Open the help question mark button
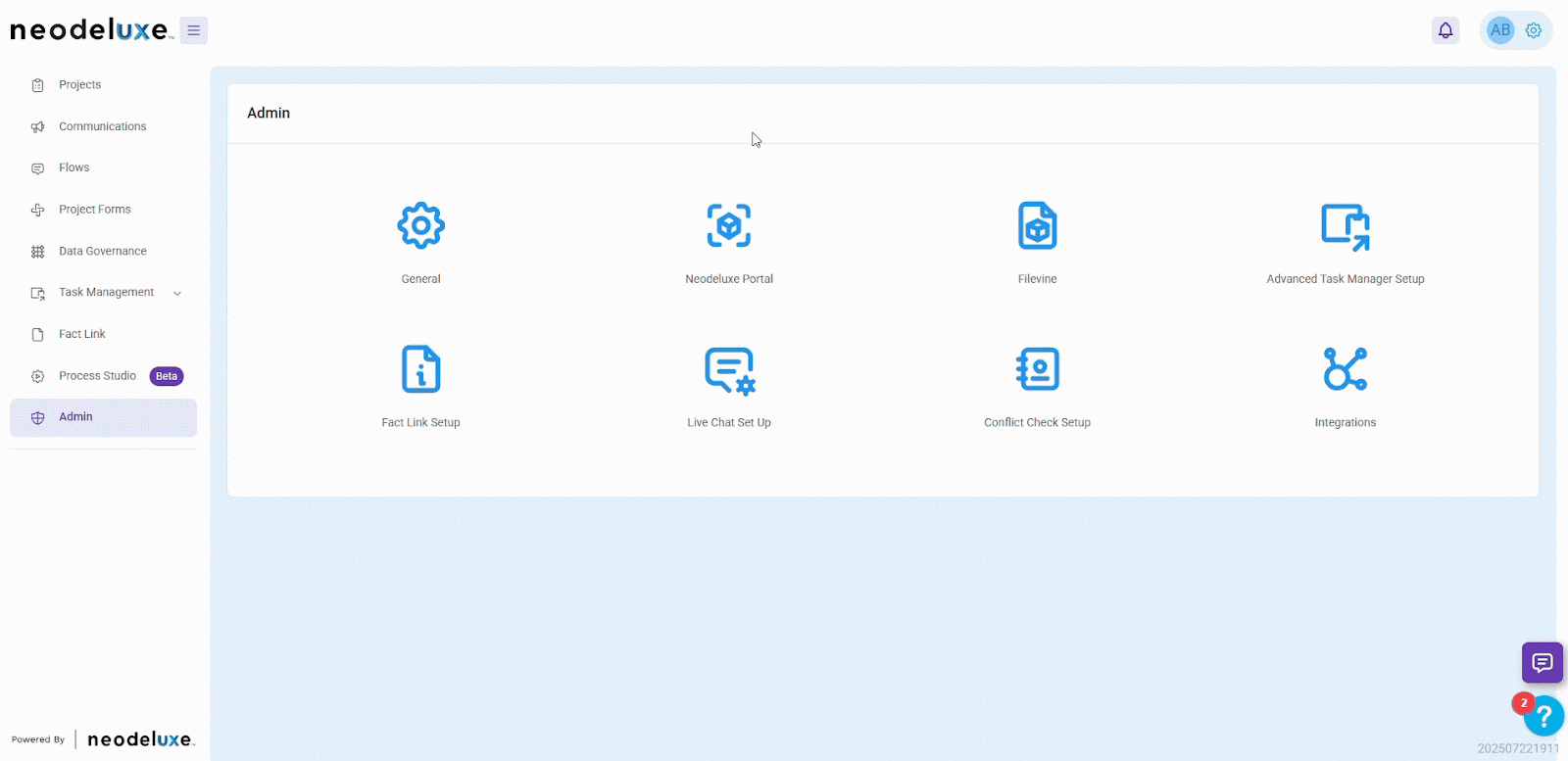This screenshot has height=761, width=1568. pos(1544,716)
